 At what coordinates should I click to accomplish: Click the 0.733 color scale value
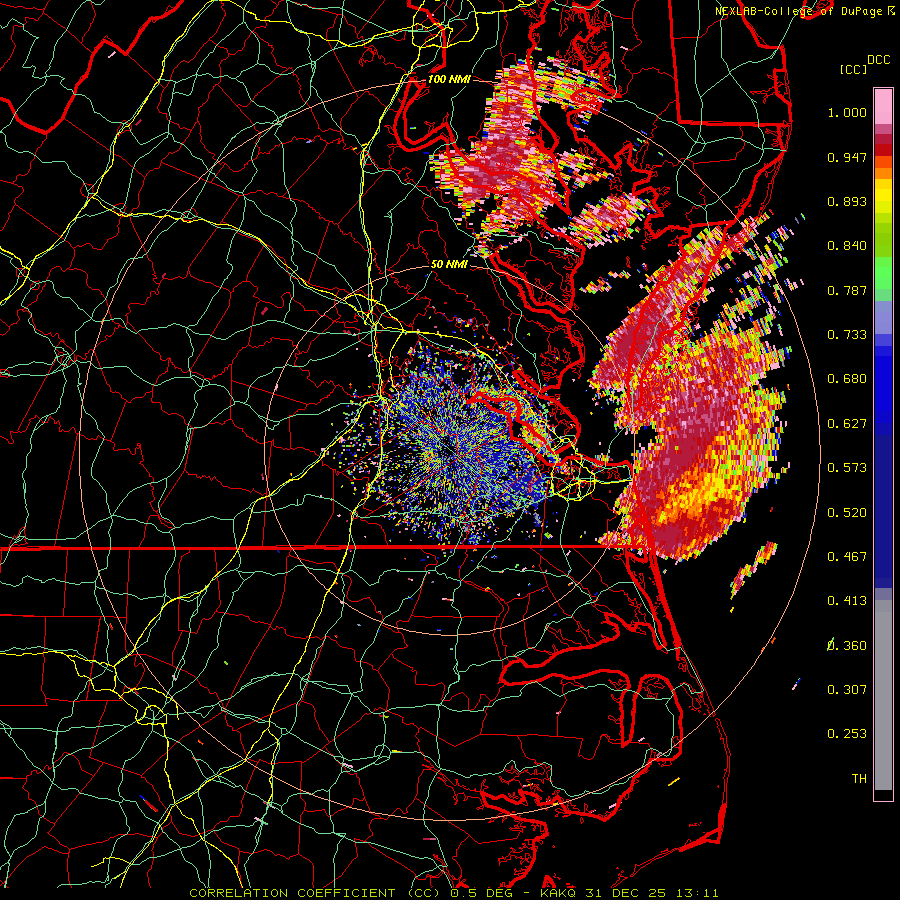coord(847,335)
